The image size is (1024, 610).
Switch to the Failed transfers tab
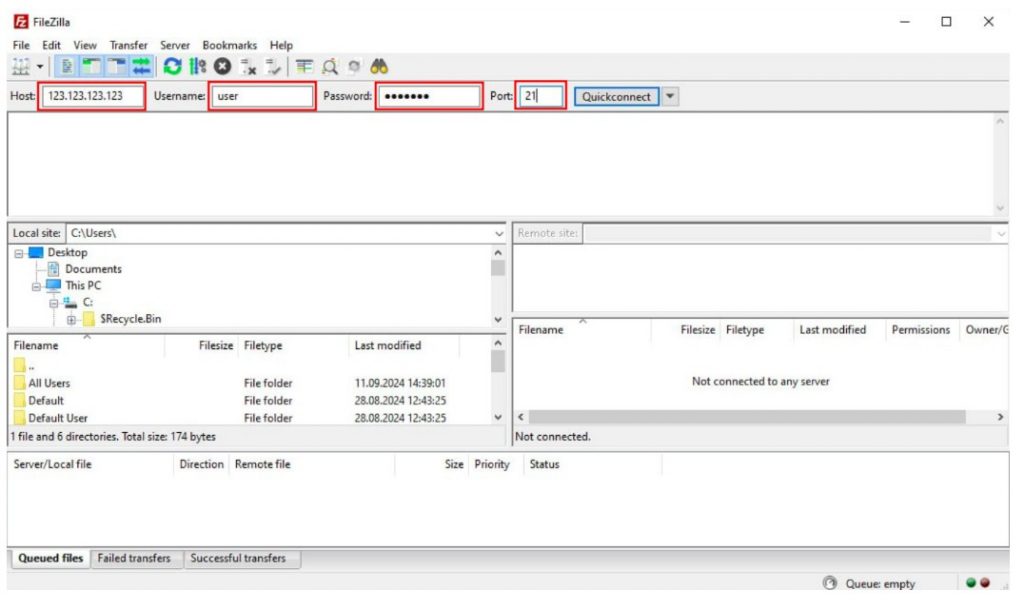[134, 559]
